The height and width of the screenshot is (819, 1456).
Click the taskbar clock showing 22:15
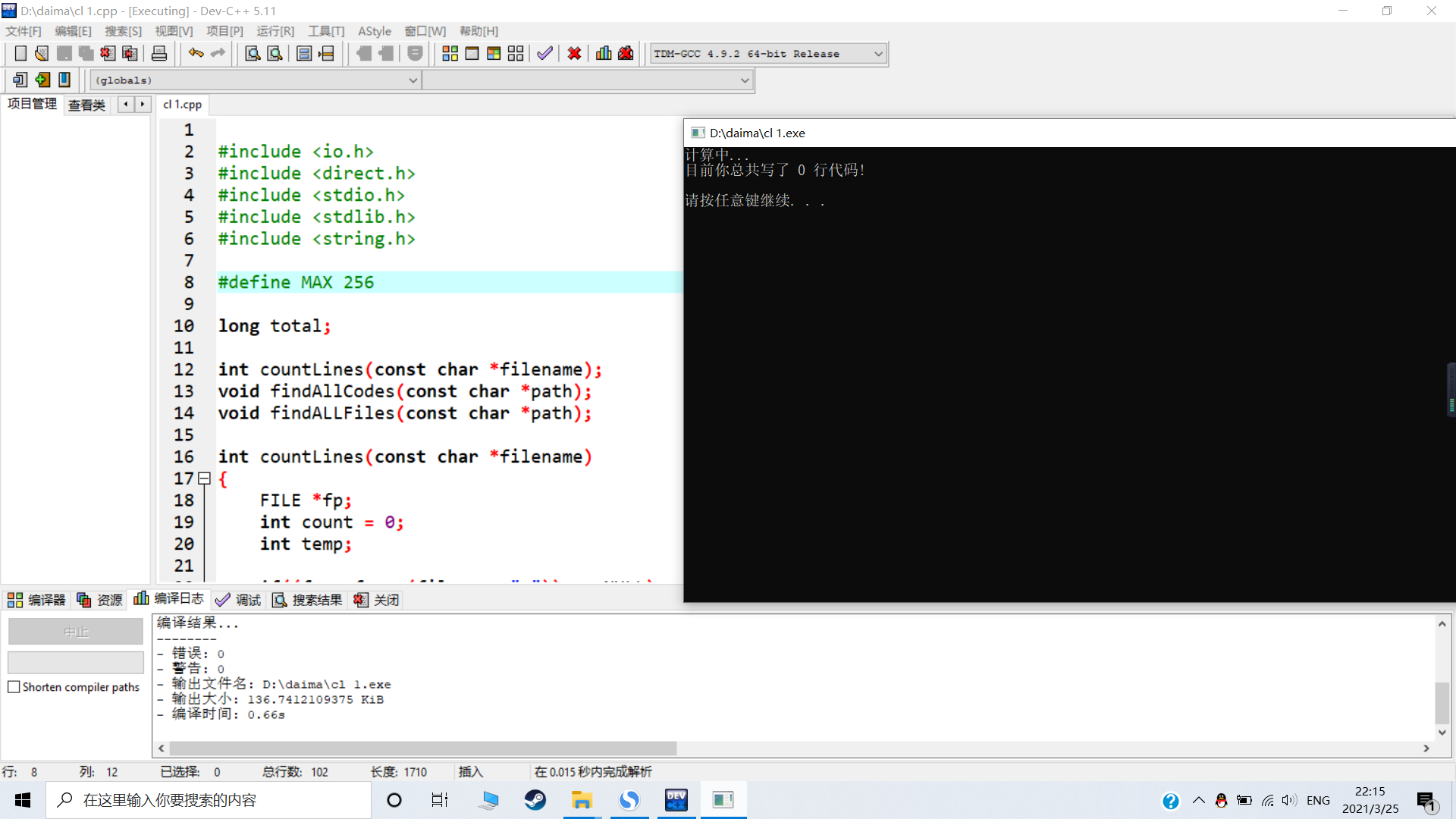pos(1370,800)
